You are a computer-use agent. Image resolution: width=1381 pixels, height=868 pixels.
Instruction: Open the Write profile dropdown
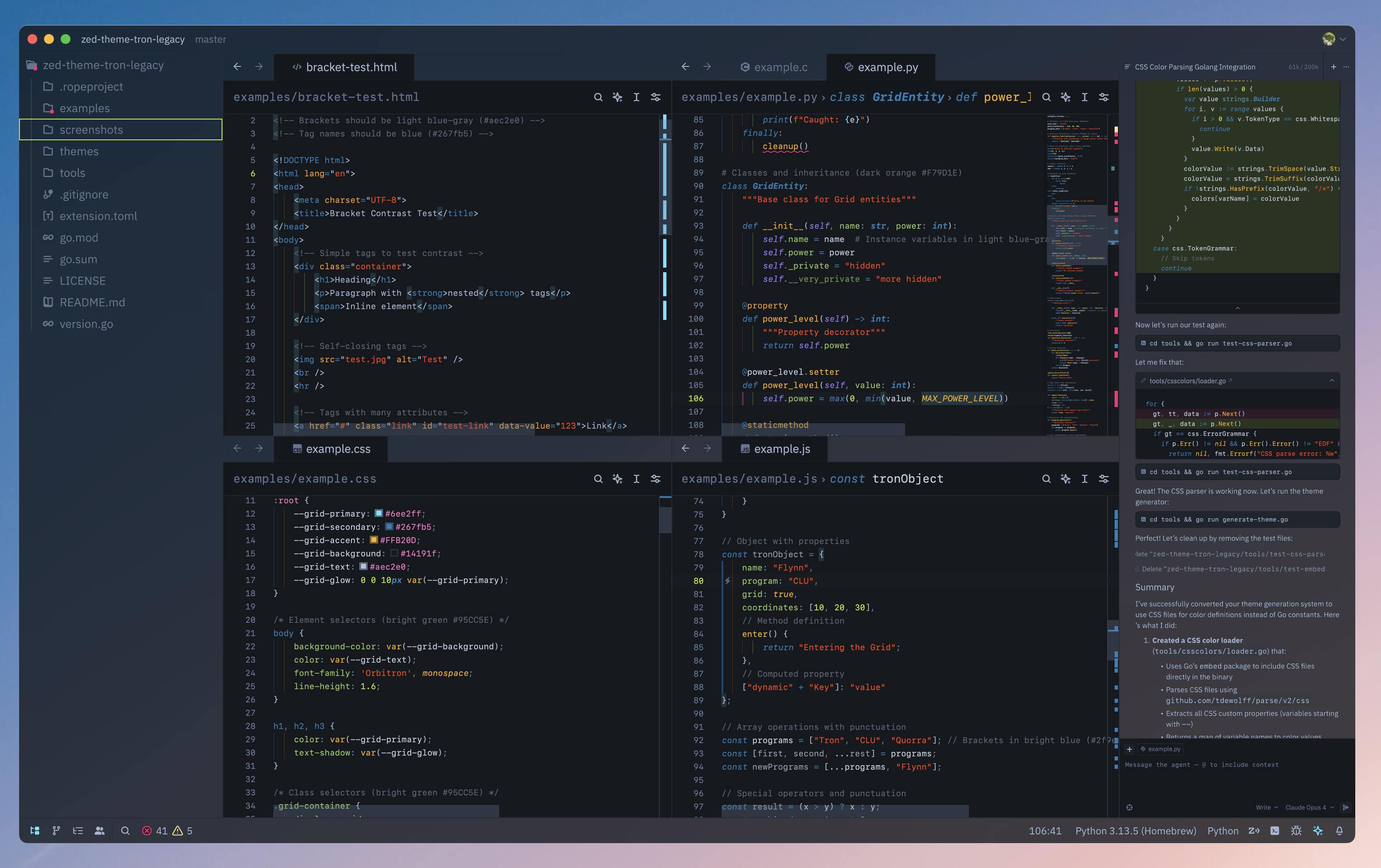click(x=1266, y=807)
